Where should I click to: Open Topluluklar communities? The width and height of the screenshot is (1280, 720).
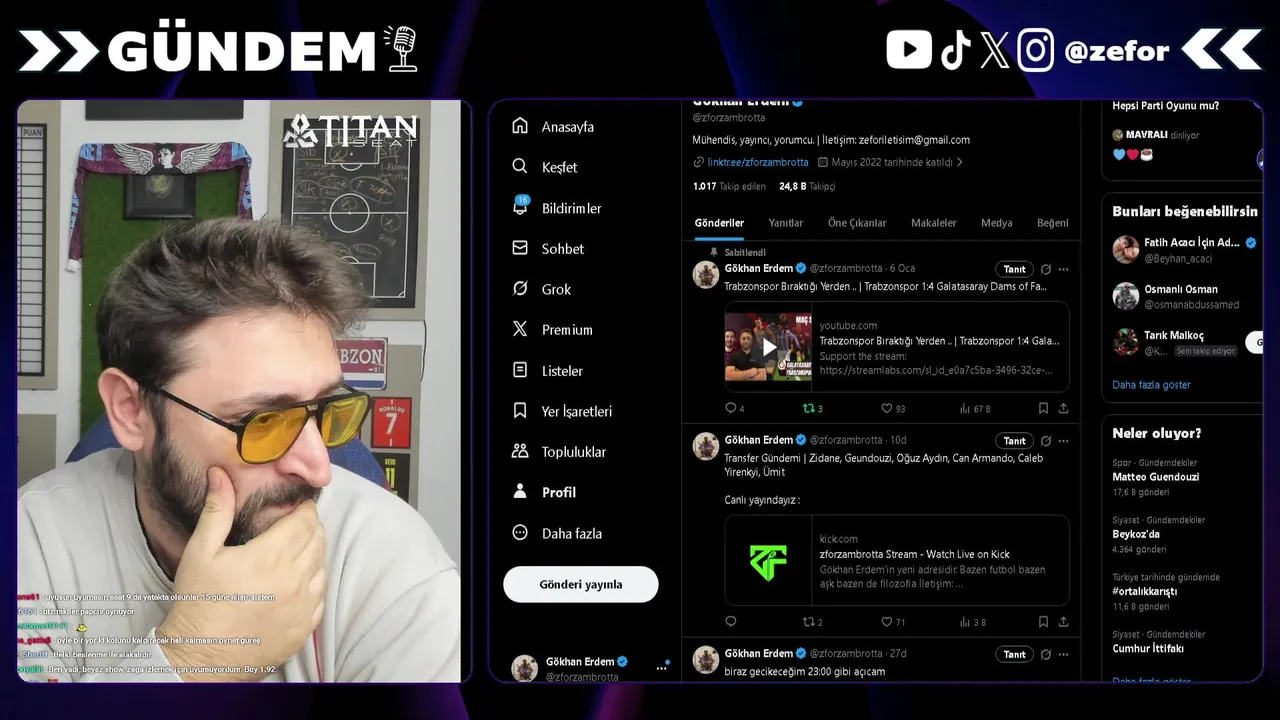point(559,452)
